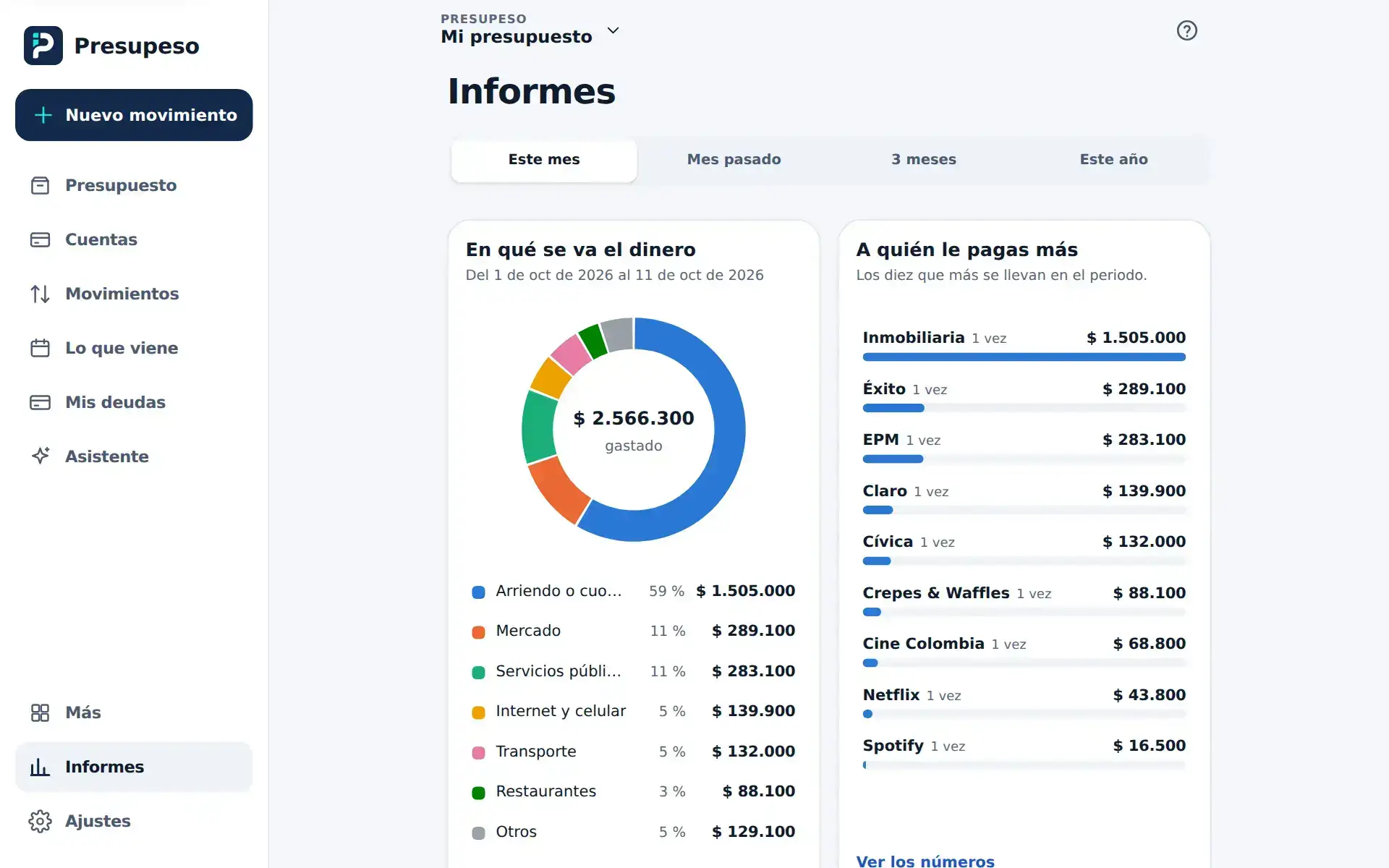Click the green Servicios públicos legend swatch
1389x868 pixels.
tap(478, 672)
